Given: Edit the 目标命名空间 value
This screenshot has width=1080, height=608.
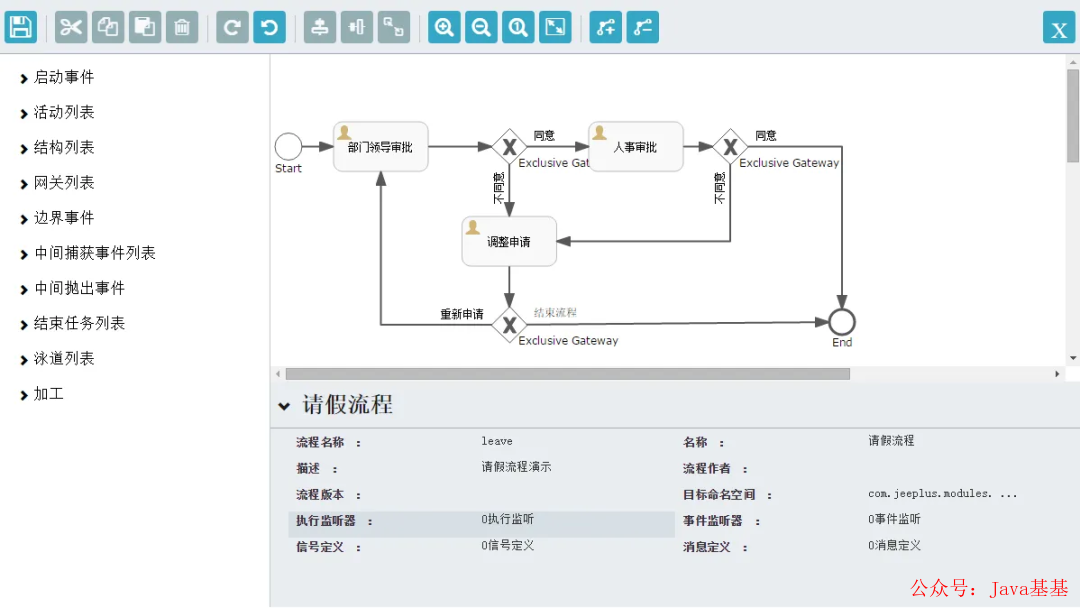Looking at the screenshot, I should coord(942,494).
